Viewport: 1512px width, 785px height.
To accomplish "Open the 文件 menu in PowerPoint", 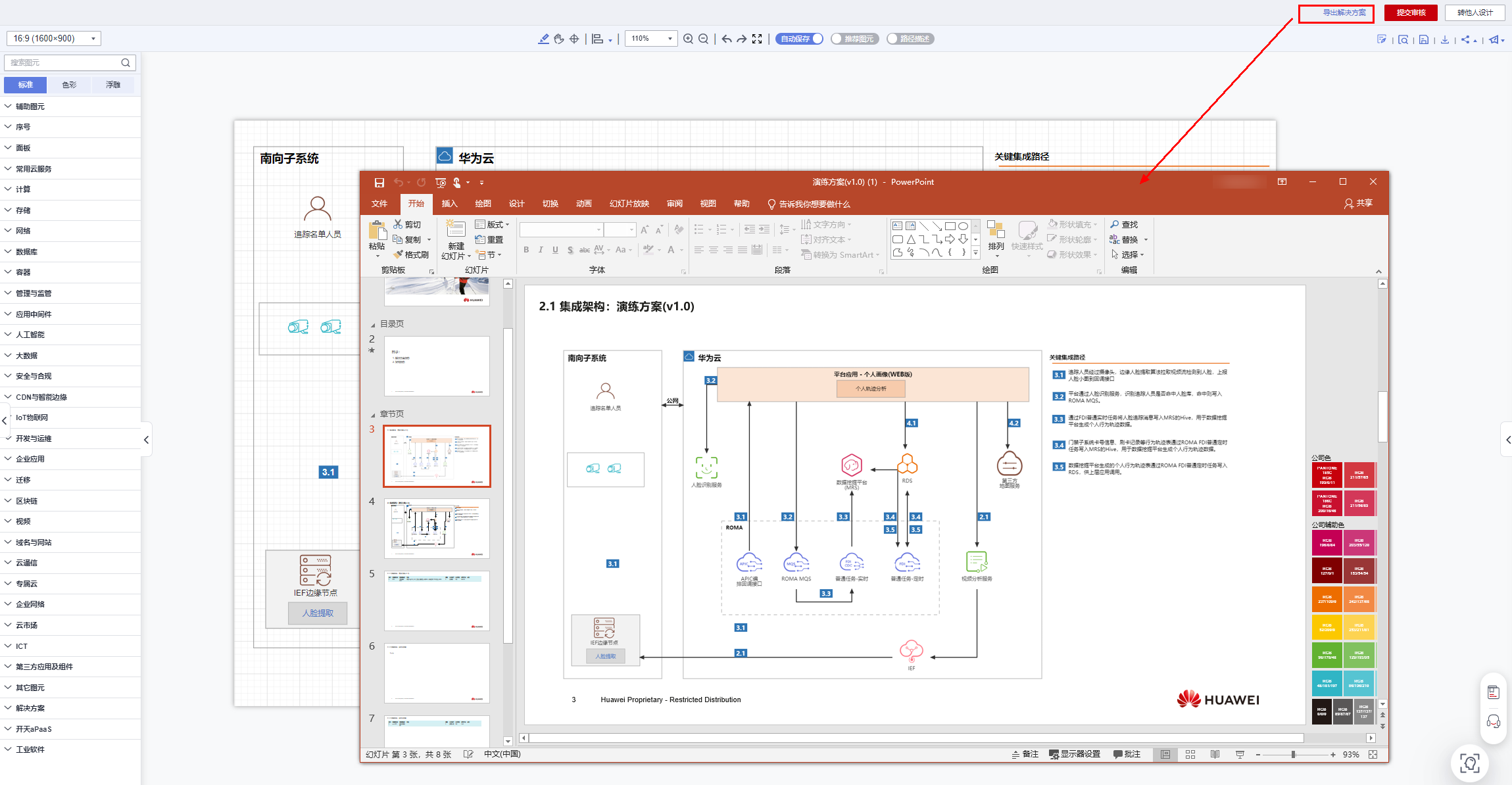I will (x=379, y=204).
